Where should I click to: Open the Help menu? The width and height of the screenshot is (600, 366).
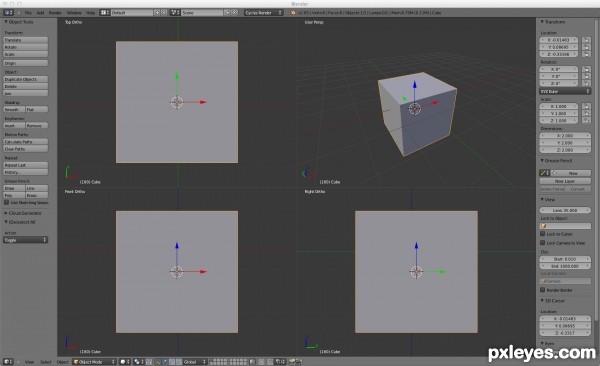coord(91,13)
